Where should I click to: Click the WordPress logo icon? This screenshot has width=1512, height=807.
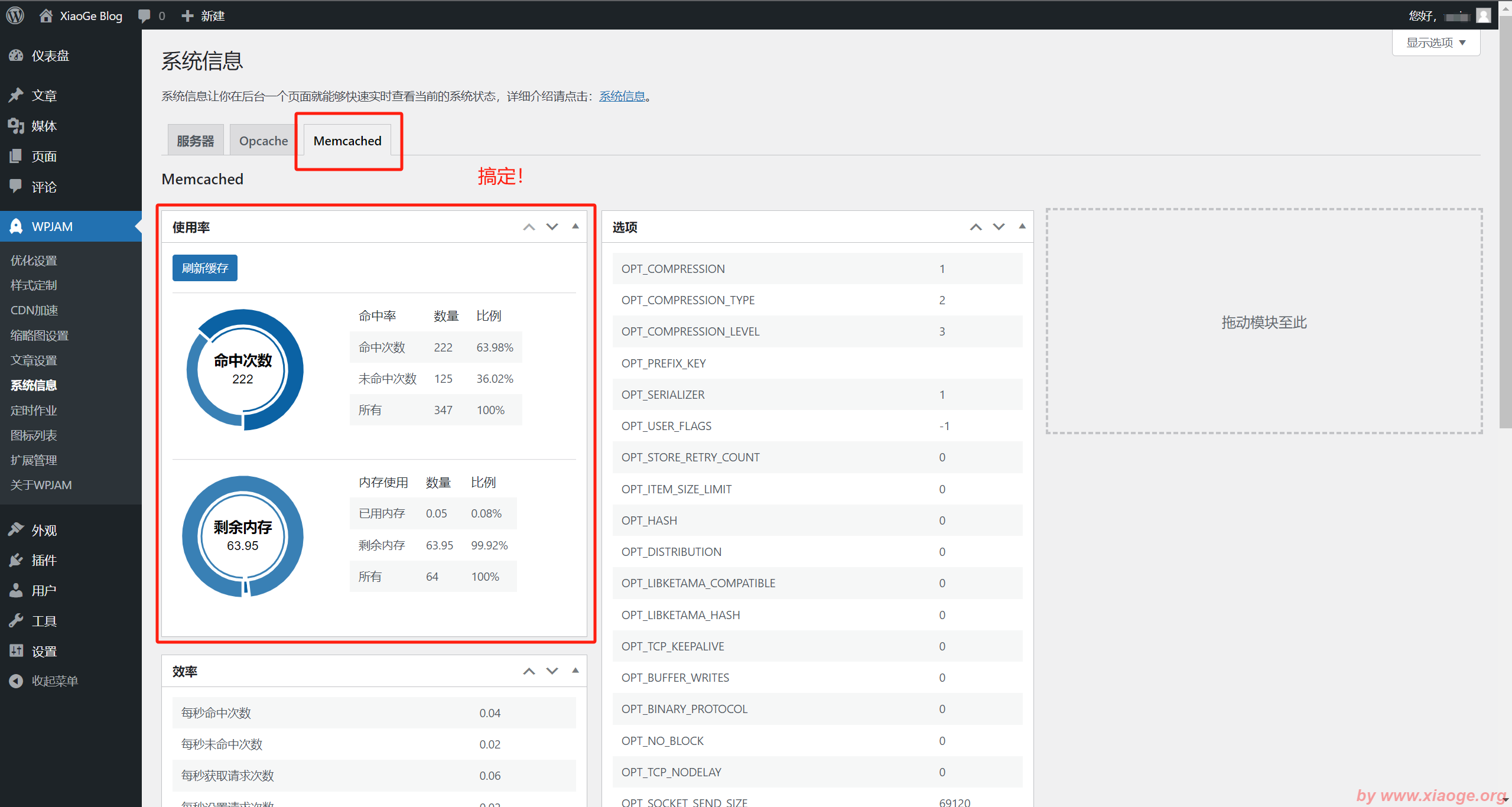click(15, 15)
